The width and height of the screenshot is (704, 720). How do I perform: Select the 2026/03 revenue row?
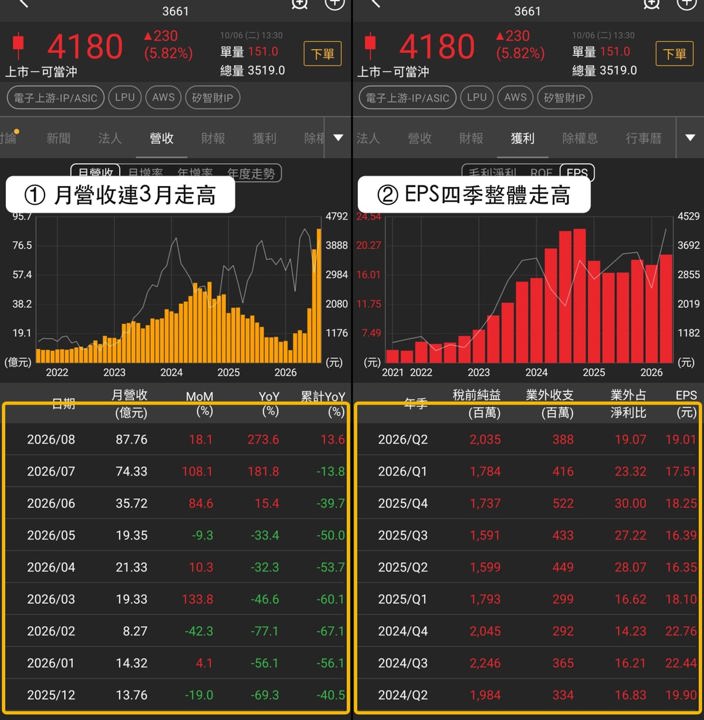(x=176, y=599)
